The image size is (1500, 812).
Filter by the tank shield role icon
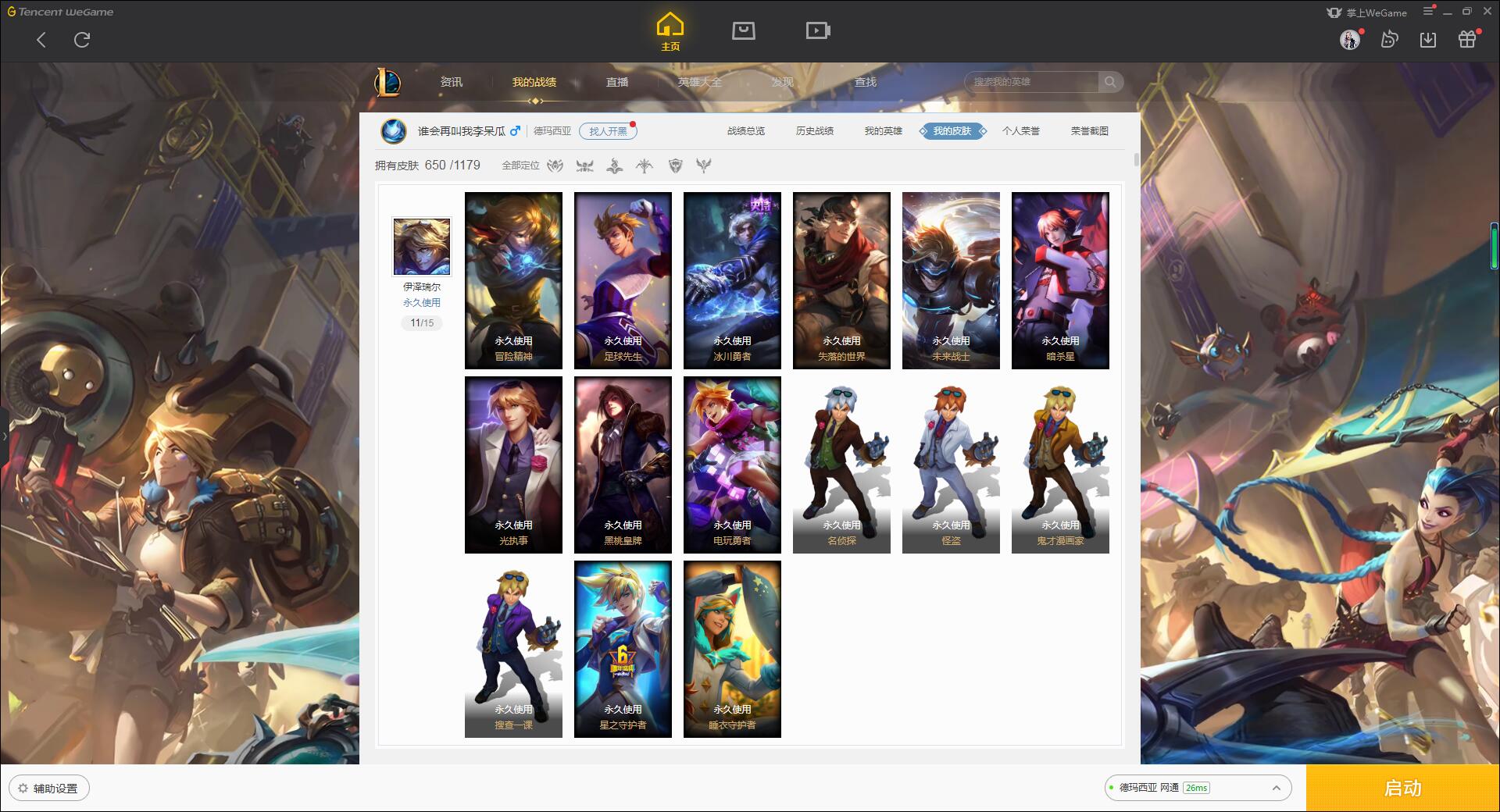[676, 166]
